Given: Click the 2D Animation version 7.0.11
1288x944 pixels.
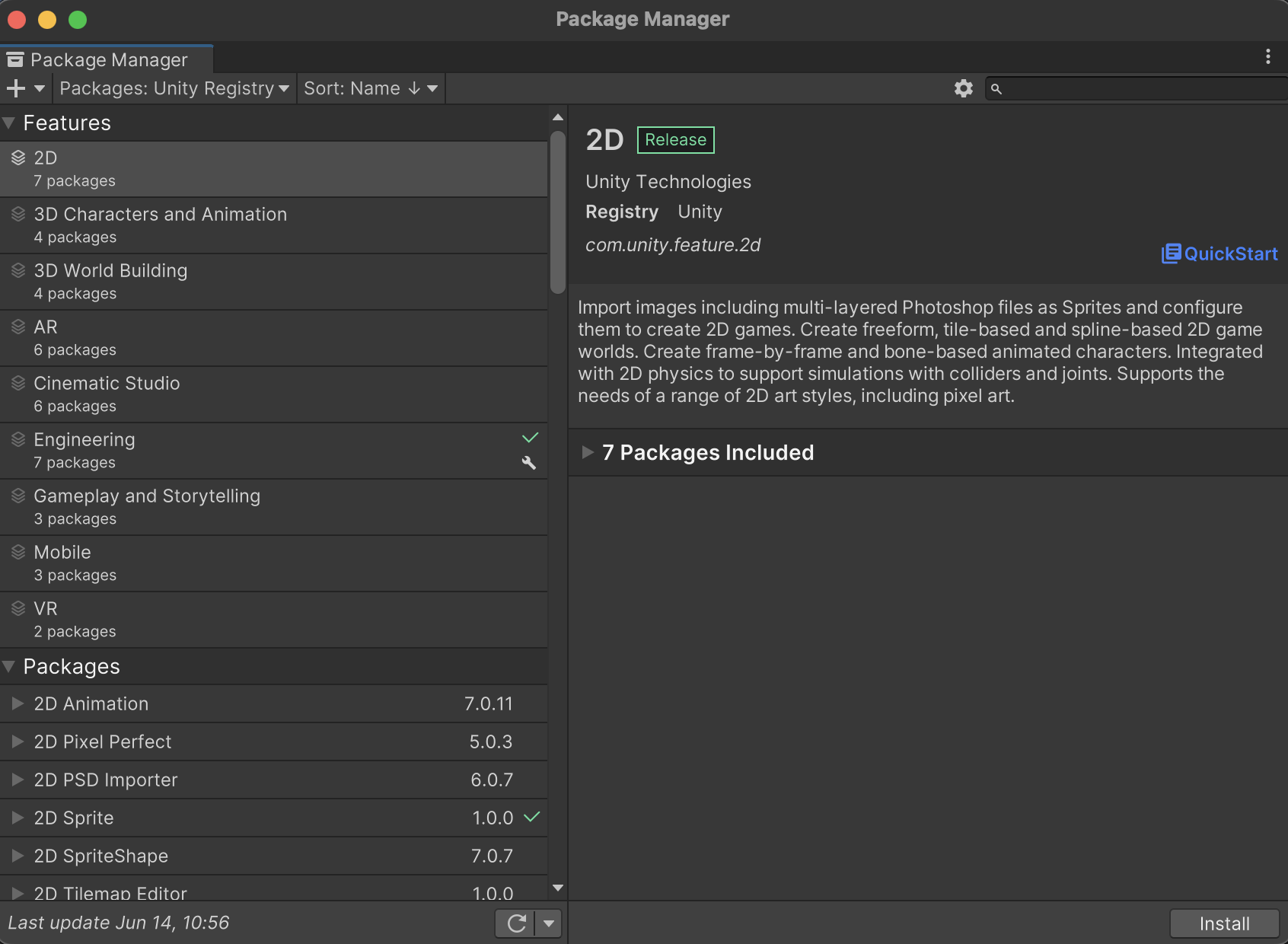Looking at the screenshot, I should [489, 703].
